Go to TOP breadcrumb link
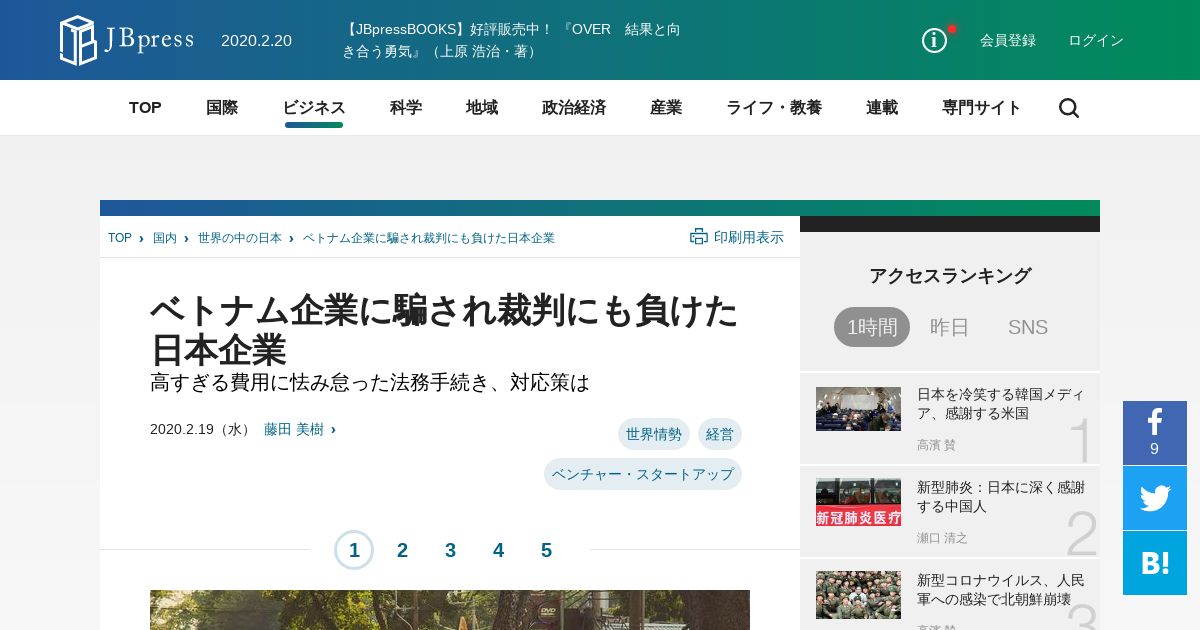 120,238
